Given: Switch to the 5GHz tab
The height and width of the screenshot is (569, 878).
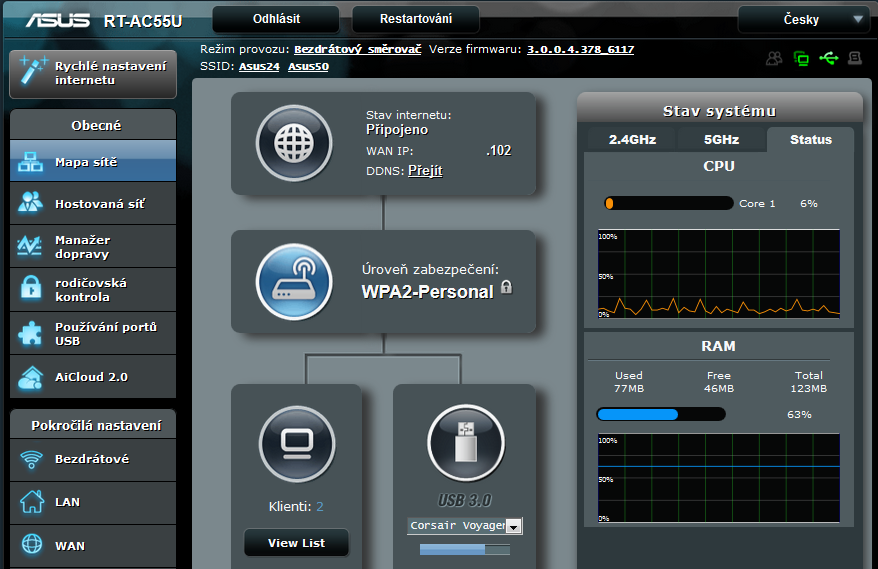Looking at the screenshot, I should coord(721,140).
